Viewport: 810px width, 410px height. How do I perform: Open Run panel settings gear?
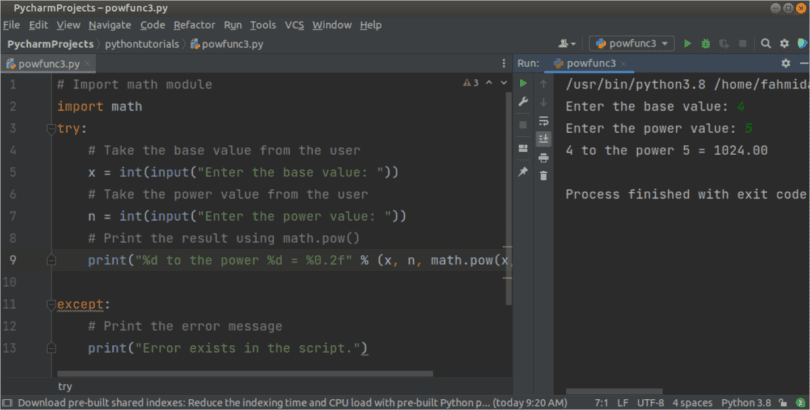[x=786, y=63]
